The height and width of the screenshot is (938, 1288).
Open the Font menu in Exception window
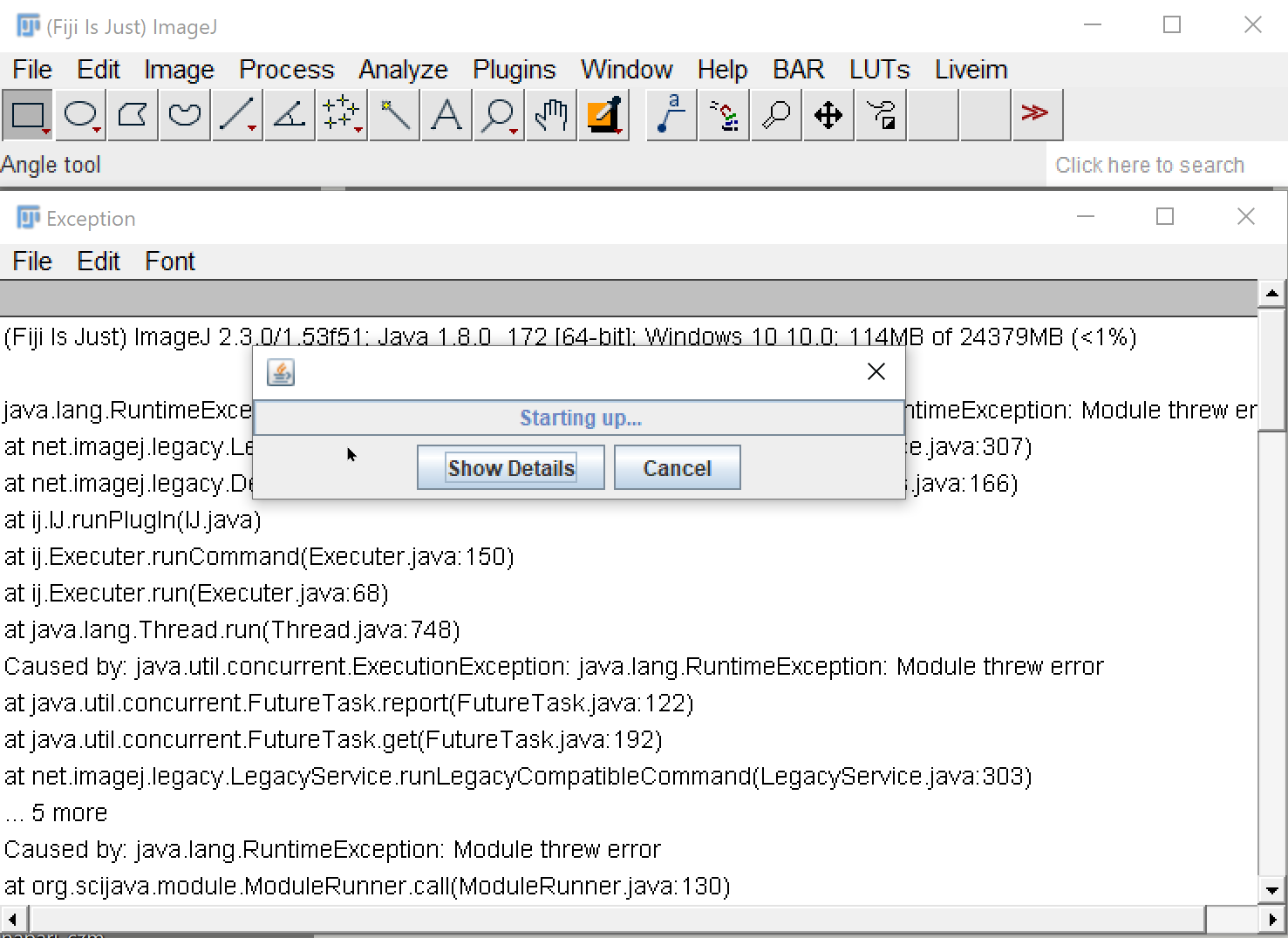pos(169,261)
